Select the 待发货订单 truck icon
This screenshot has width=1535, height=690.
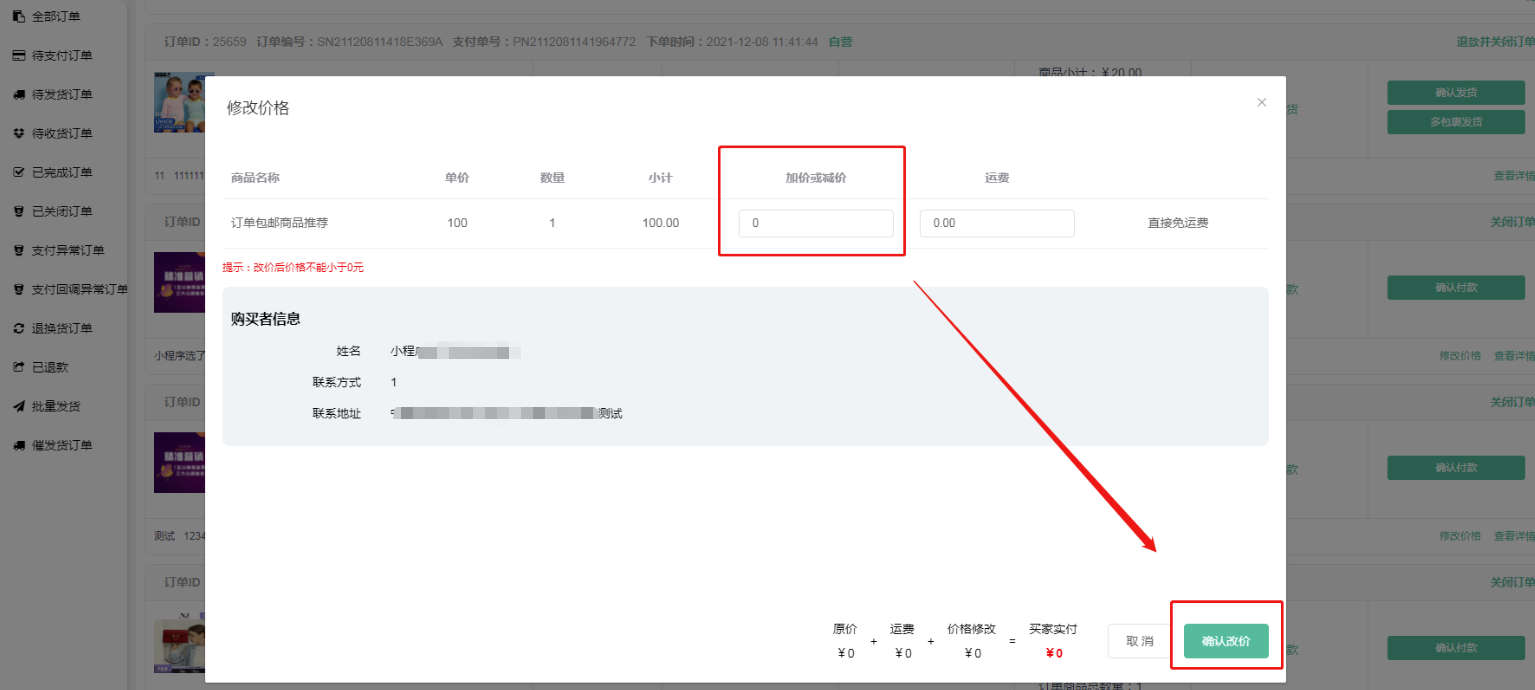coord(18,95)
